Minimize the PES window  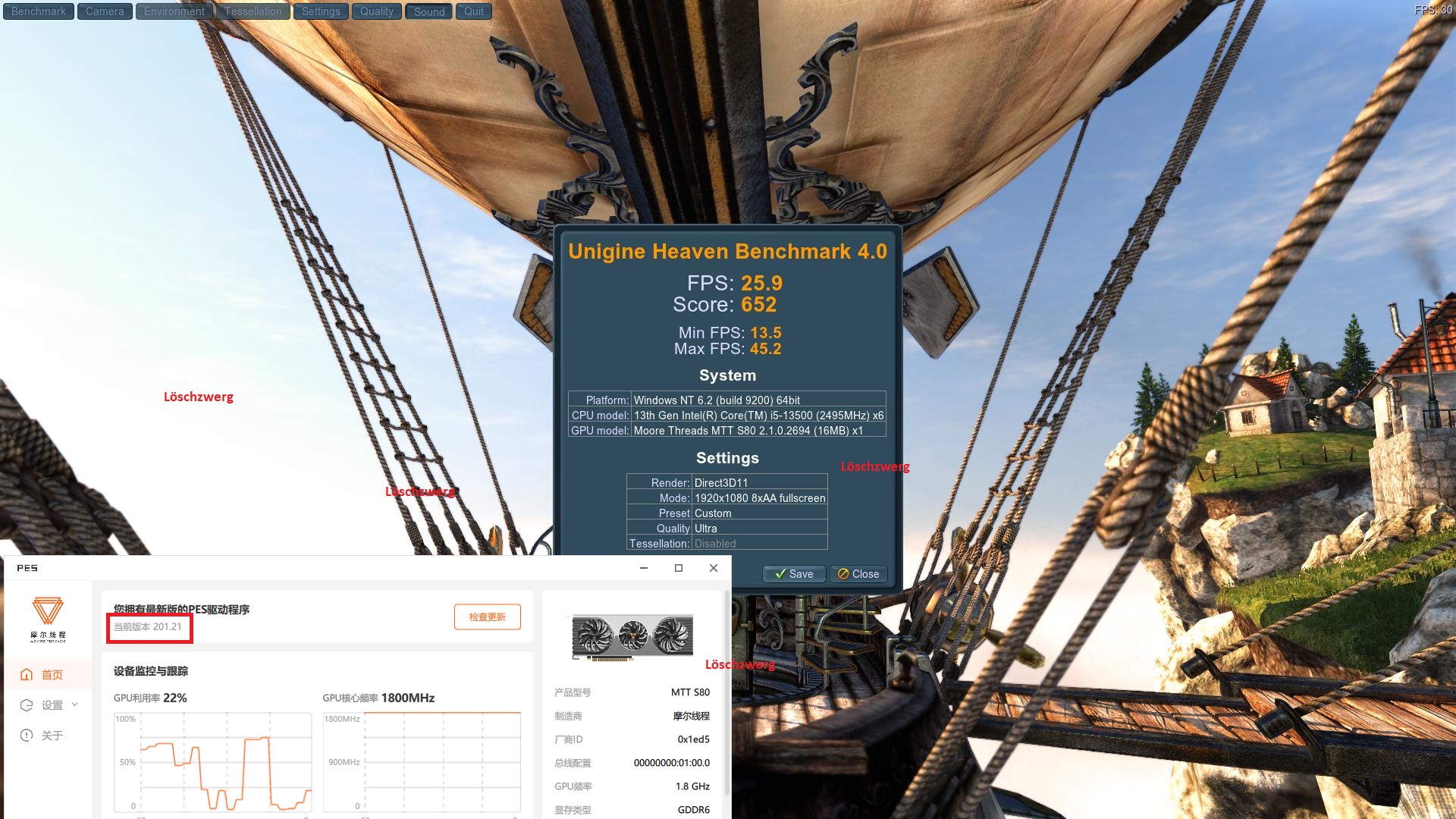(644, 568)
